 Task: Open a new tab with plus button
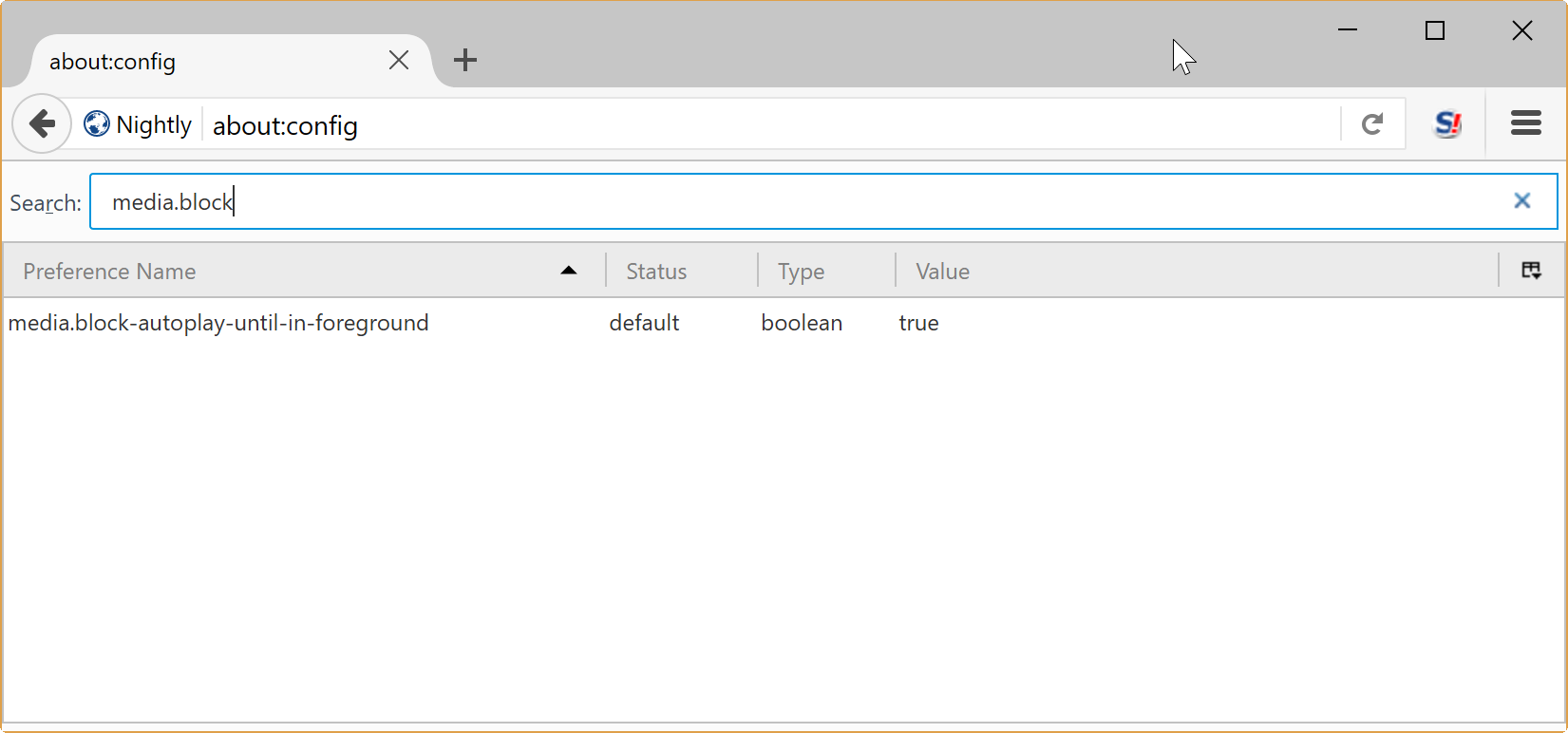tap(465, 60)
